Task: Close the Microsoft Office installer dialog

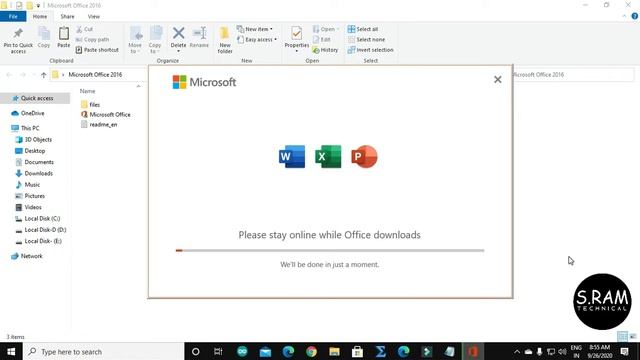Action: click(x=498, y=80)
